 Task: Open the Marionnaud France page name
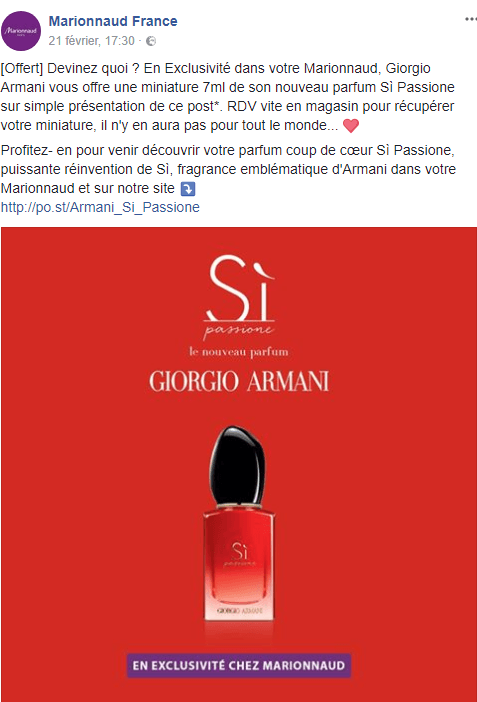pos(113,21)
